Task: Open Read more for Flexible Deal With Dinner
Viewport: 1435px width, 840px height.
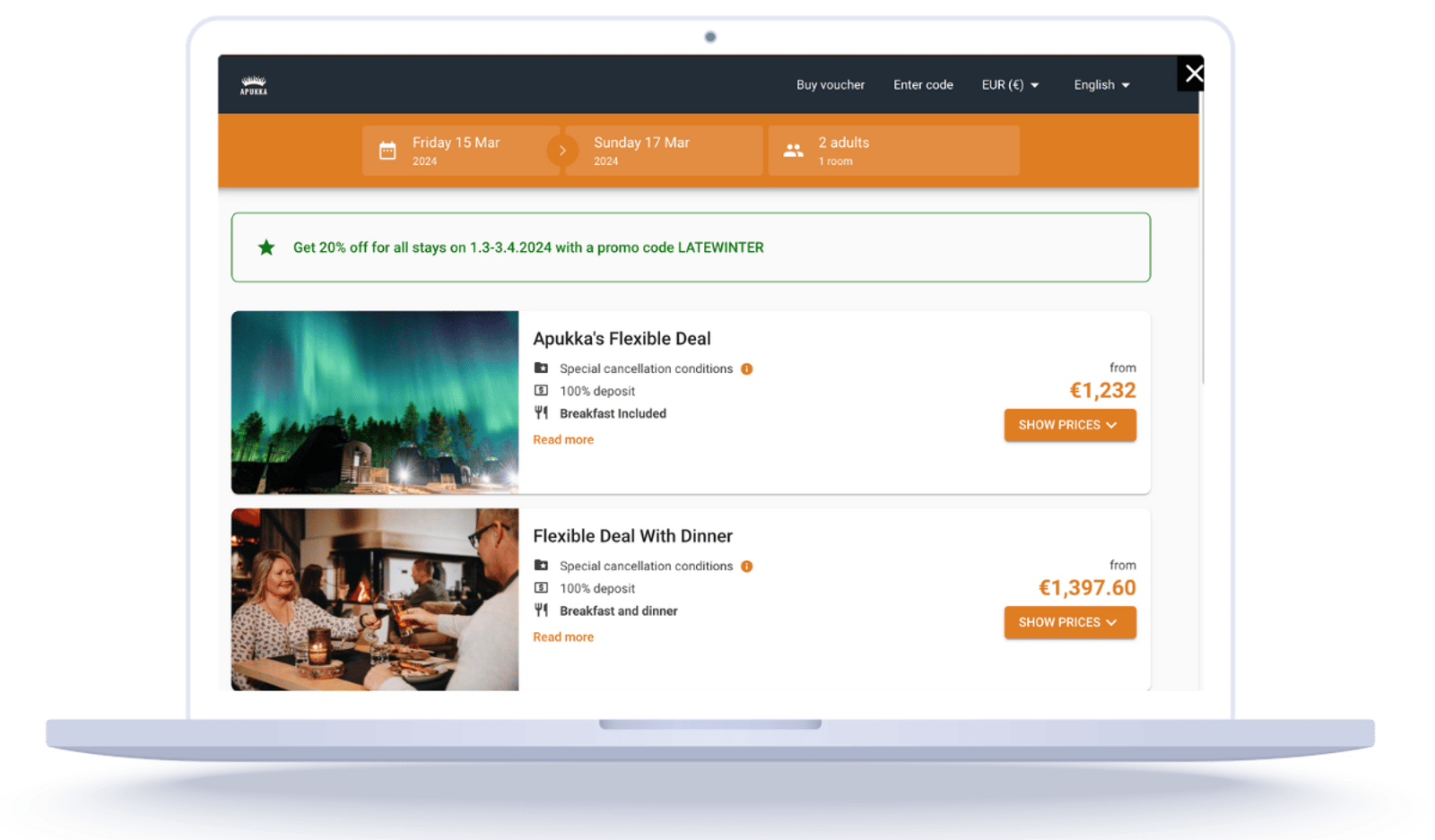Action: click(563, 636)
